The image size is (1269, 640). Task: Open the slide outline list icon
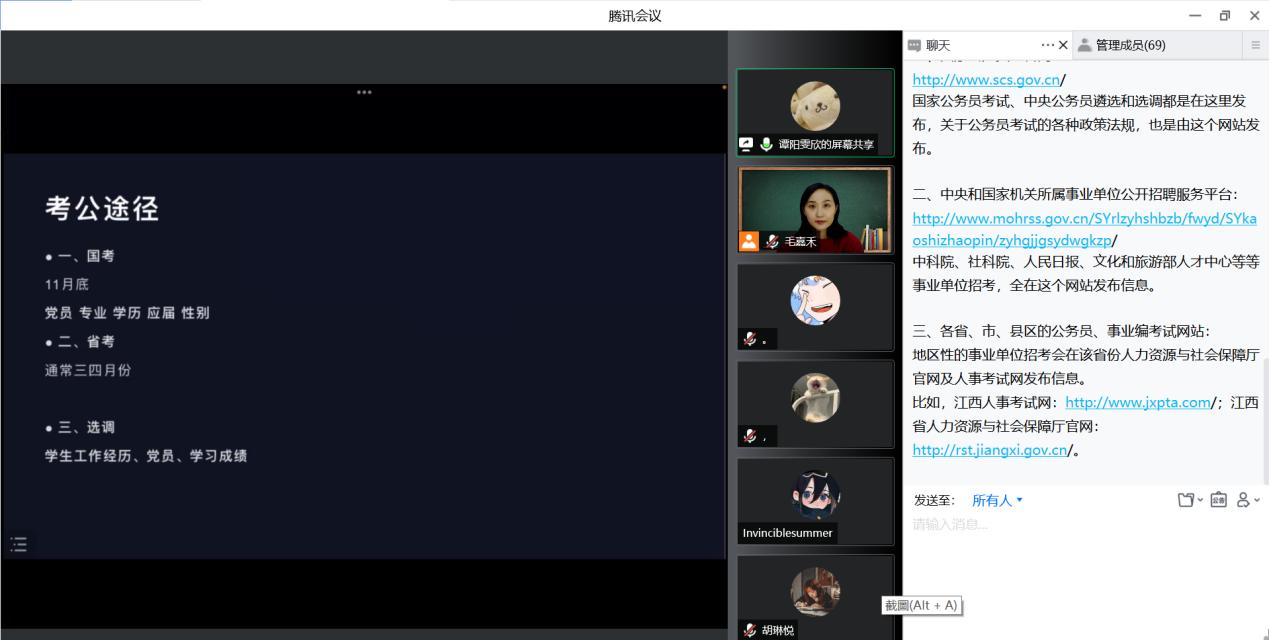pyautogui.click(x=18, y=545)
